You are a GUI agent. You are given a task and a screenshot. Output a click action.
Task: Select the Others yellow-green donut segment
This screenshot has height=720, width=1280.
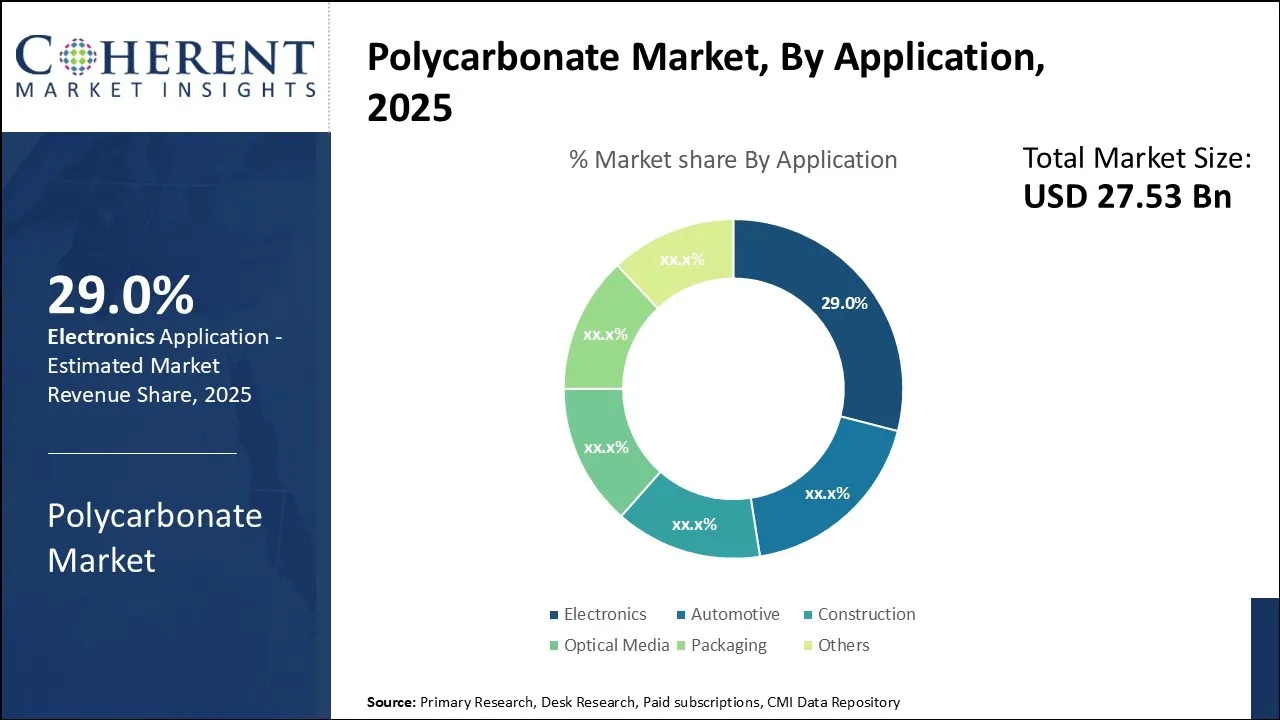(682, 258)
